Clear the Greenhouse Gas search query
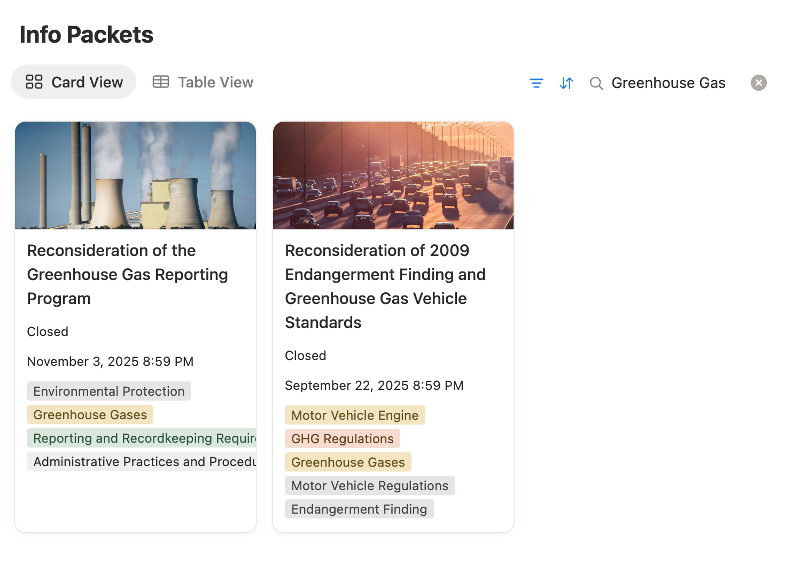This screenshot has height=576, width=792. click(759, 83)
